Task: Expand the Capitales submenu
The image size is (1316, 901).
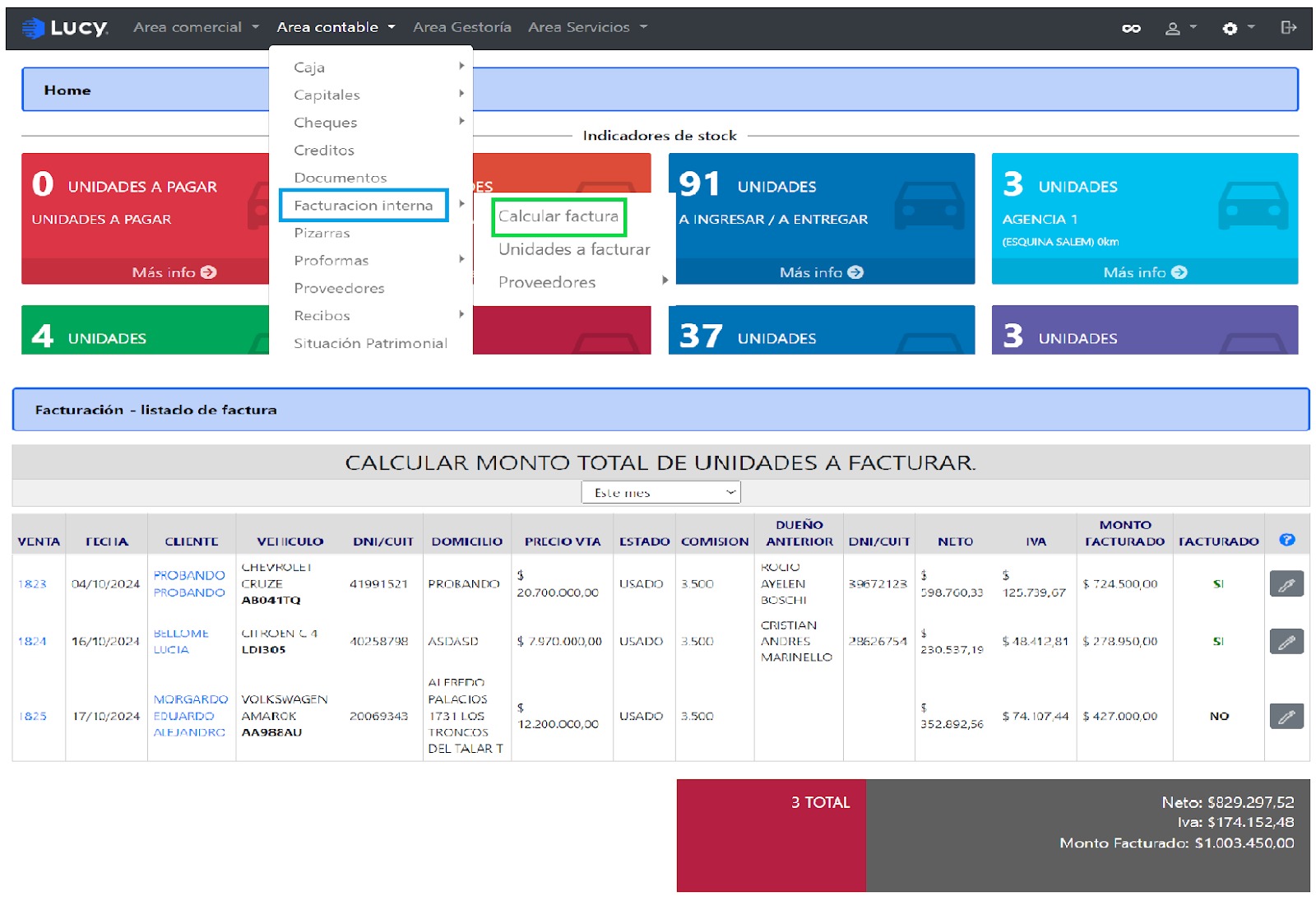Action: click(370, 95)
